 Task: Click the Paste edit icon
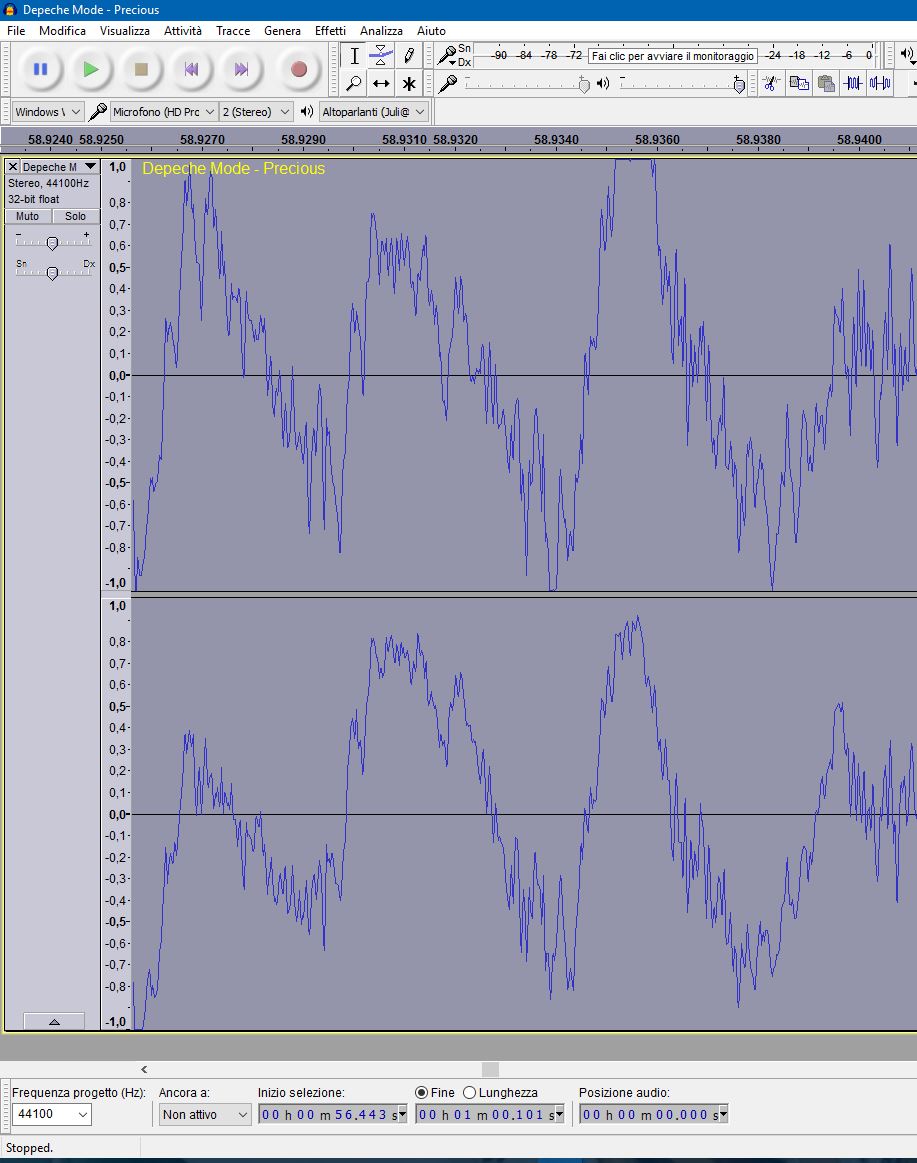click(826, 83)
